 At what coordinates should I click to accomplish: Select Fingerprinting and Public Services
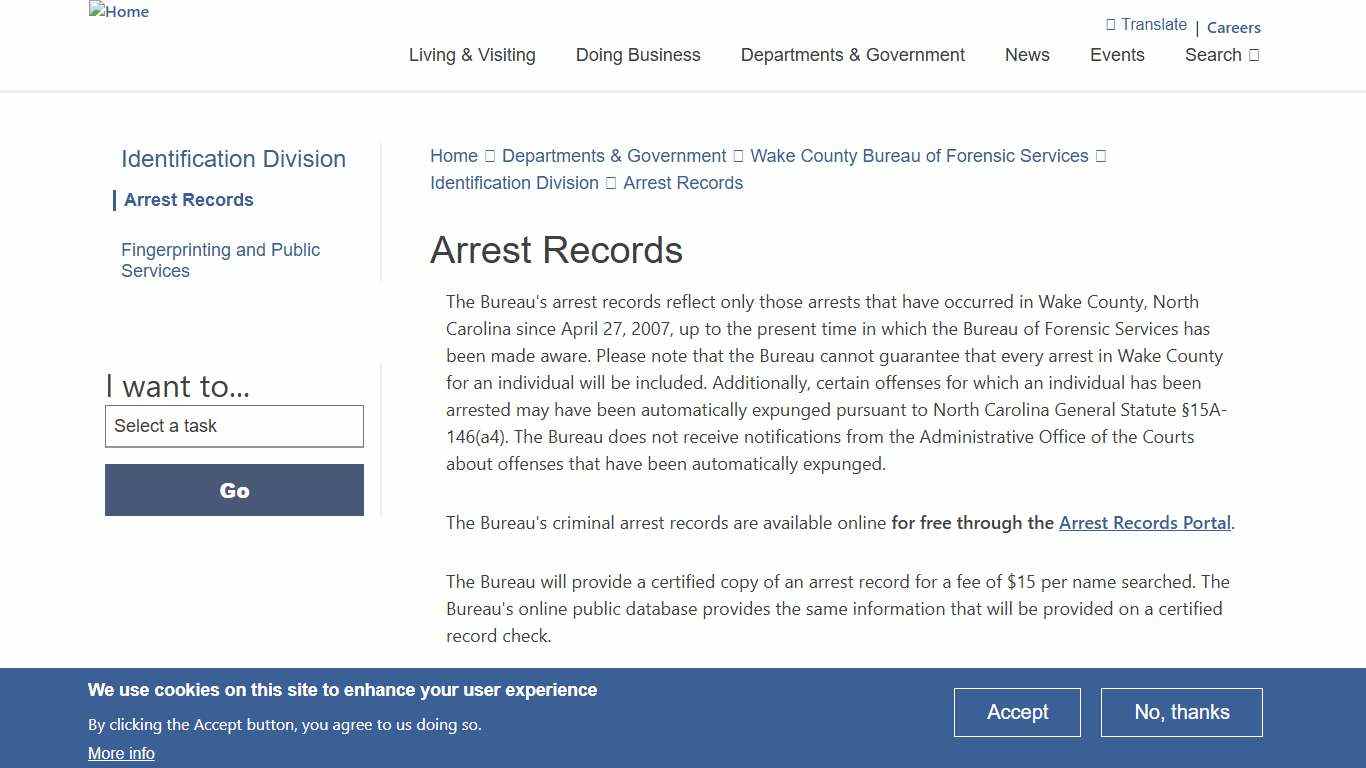[220, 260]
